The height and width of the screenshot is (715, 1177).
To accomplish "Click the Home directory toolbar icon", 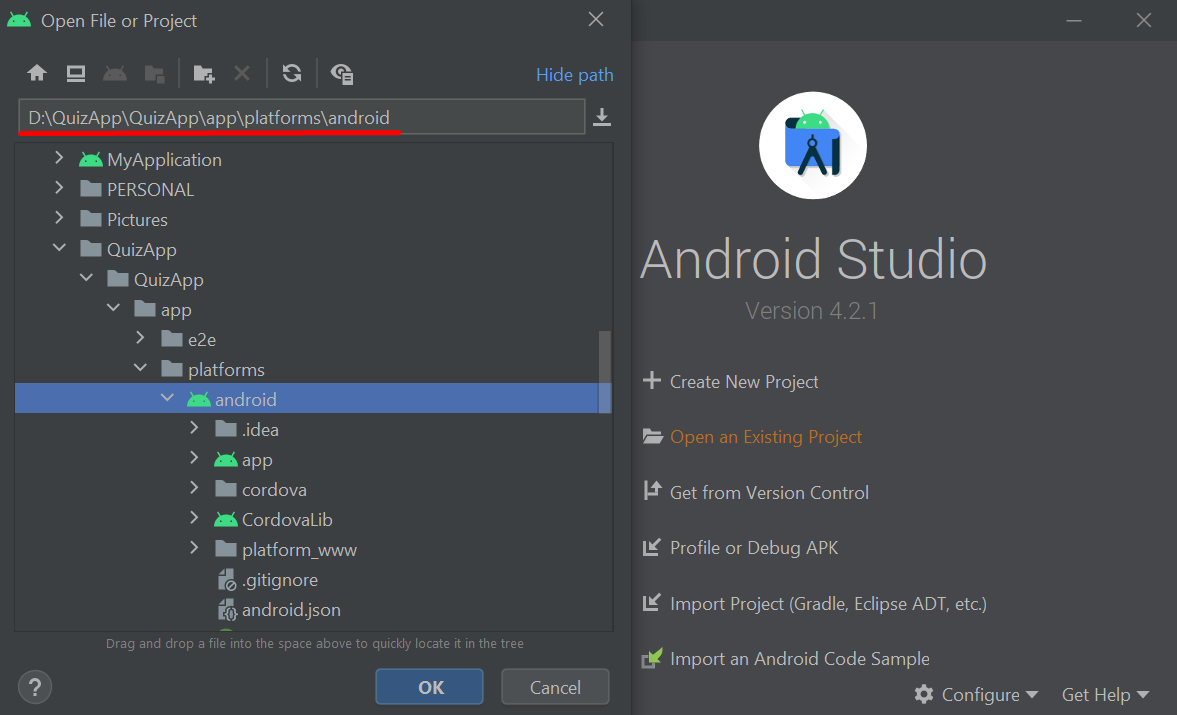I will 37,74.
